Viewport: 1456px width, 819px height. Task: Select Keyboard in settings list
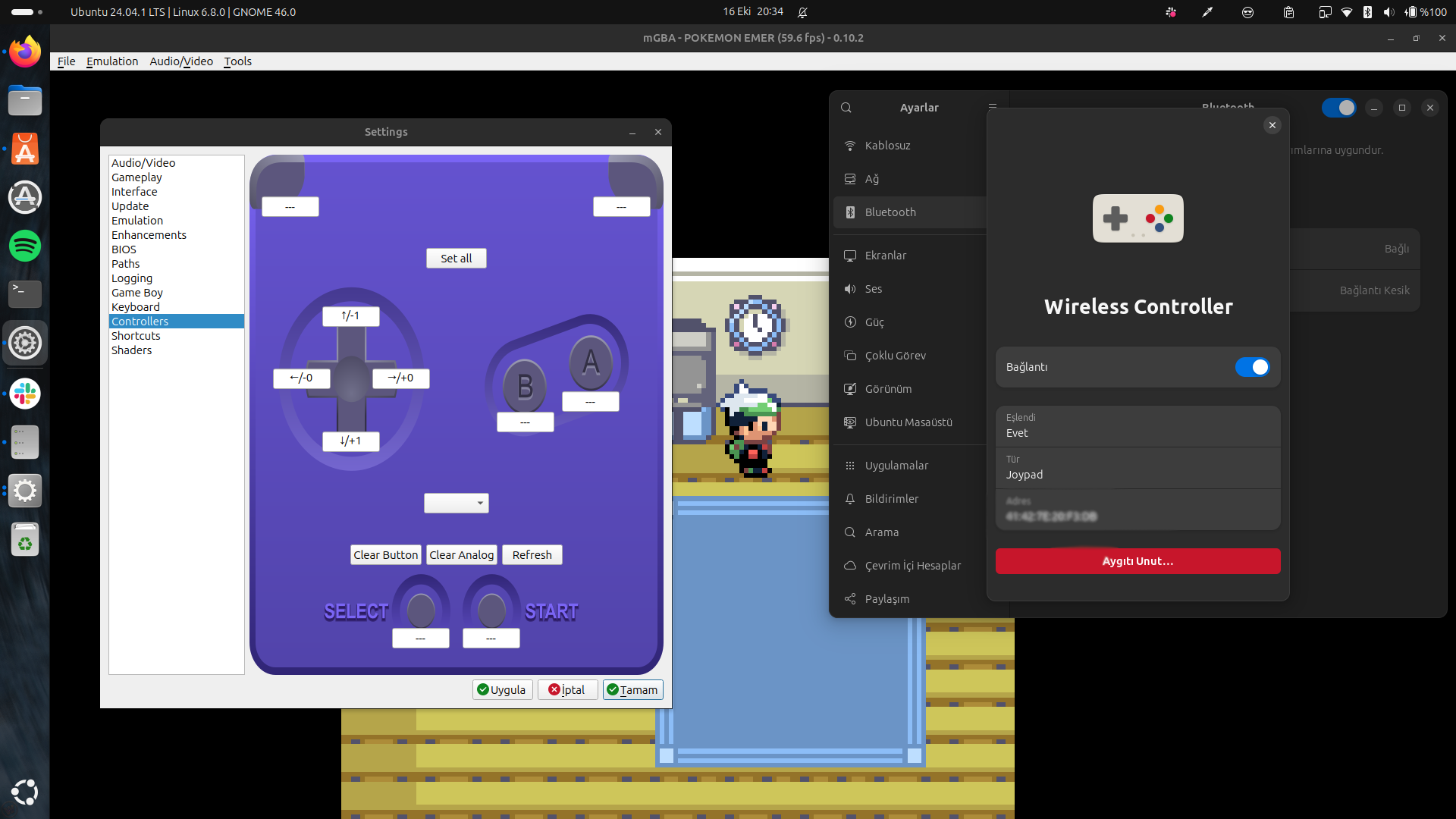pos(136,307)
